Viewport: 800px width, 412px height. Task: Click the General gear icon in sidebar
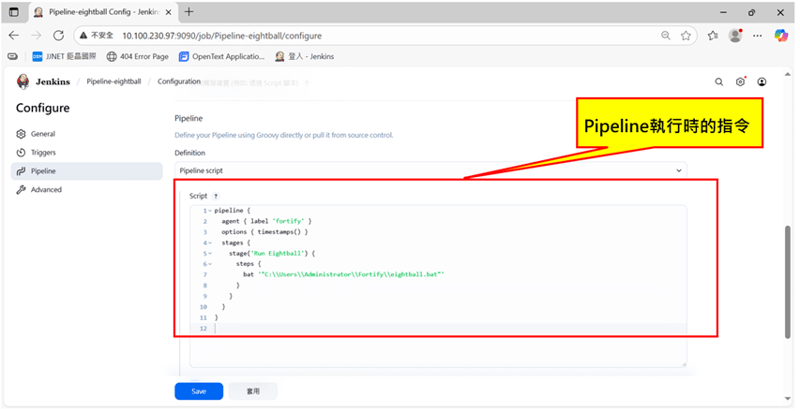[21, 134]
